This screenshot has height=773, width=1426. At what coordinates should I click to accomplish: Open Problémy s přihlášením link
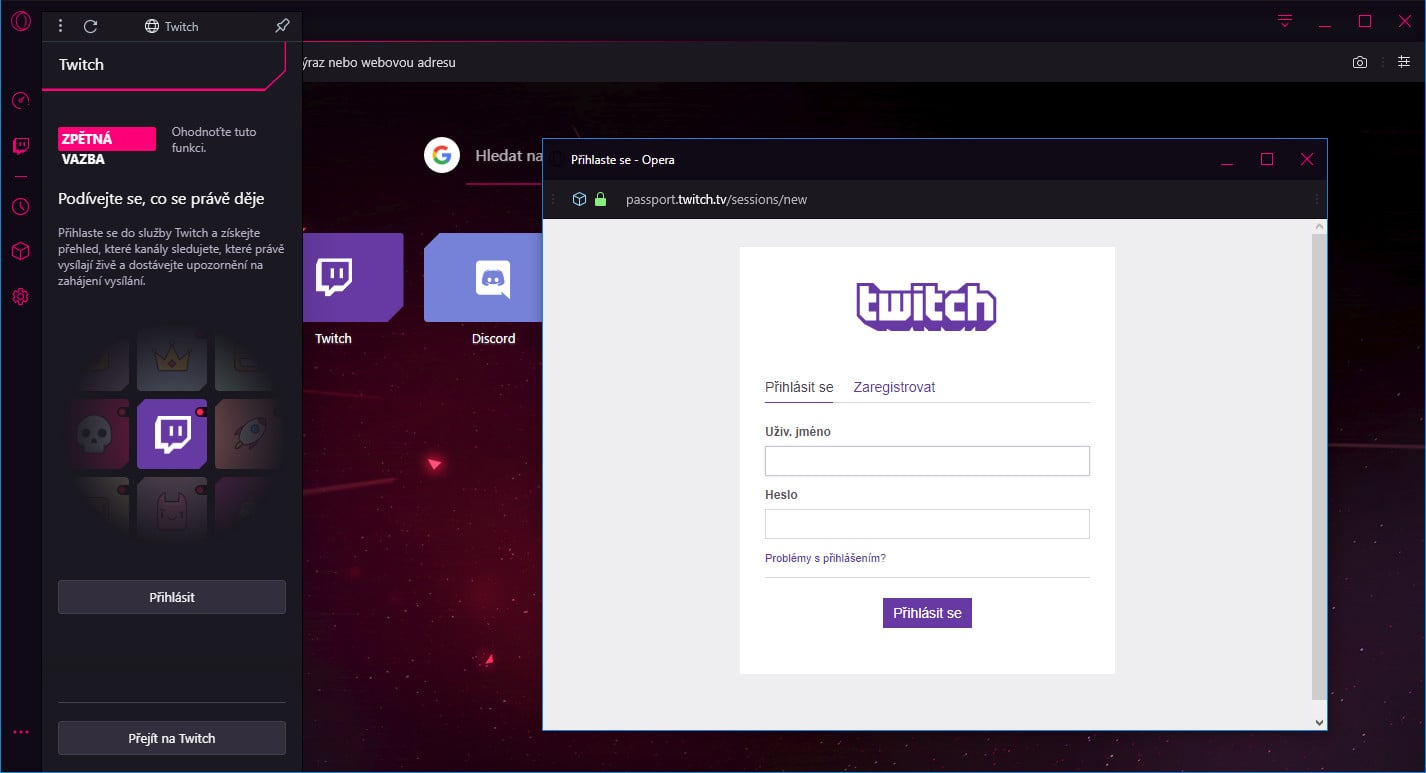click(x=824, y=558)
